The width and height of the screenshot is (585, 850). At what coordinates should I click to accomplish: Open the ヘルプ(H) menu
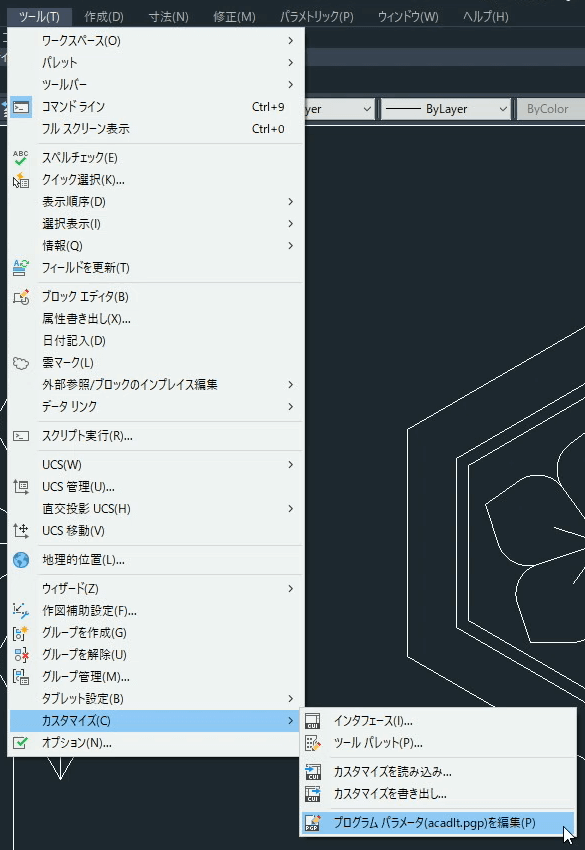486,16
